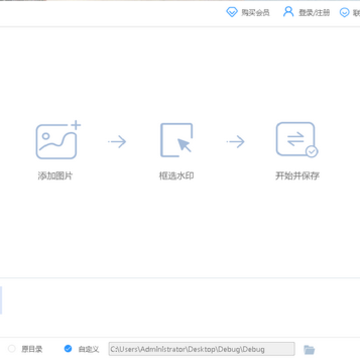Click the output path input field
This screenshot has width=360, height=360.
click(x=202, y=349)
